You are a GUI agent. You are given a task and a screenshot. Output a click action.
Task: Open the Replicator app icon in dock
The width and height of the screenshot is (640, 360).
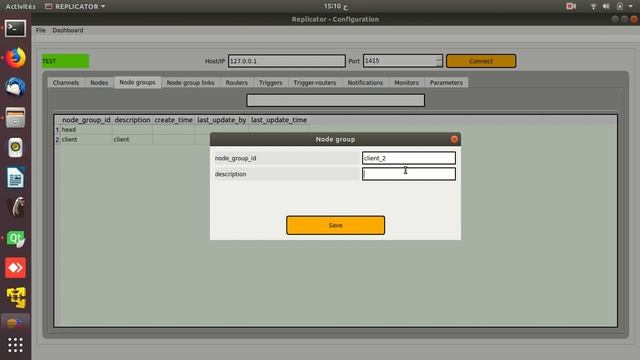click(16, 322)
